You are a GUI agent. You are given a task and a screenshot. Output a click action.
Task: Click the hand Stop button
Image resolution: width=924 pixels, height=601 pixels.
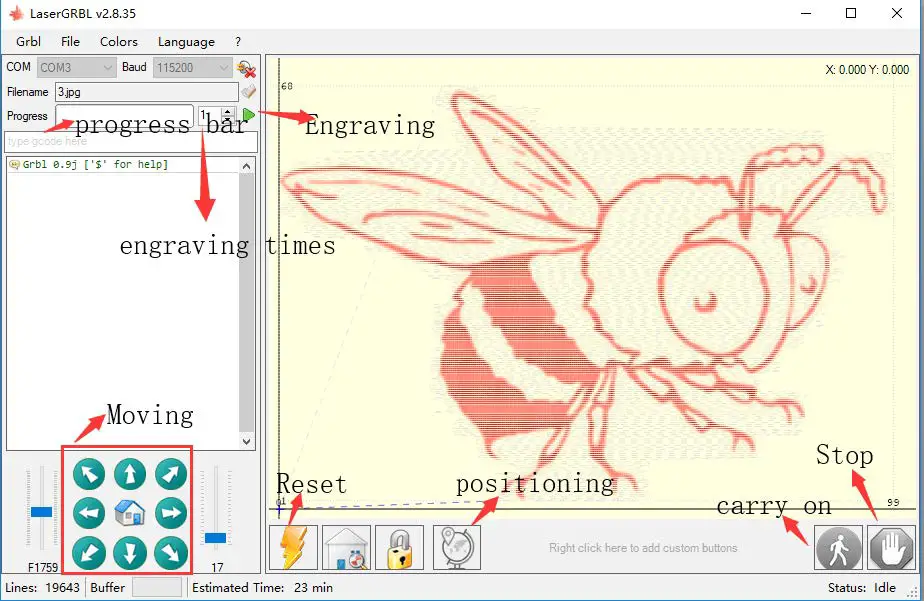click(x=891, y=547)
